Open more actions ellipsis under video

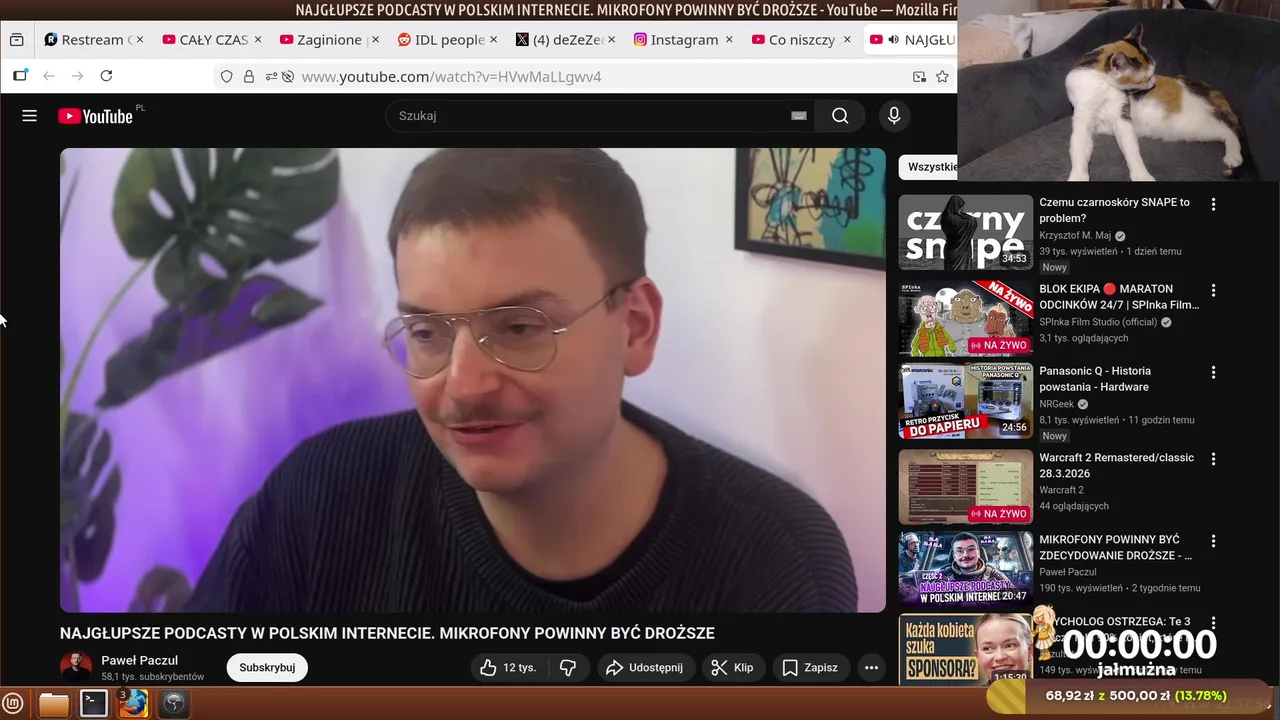point(871,668)
